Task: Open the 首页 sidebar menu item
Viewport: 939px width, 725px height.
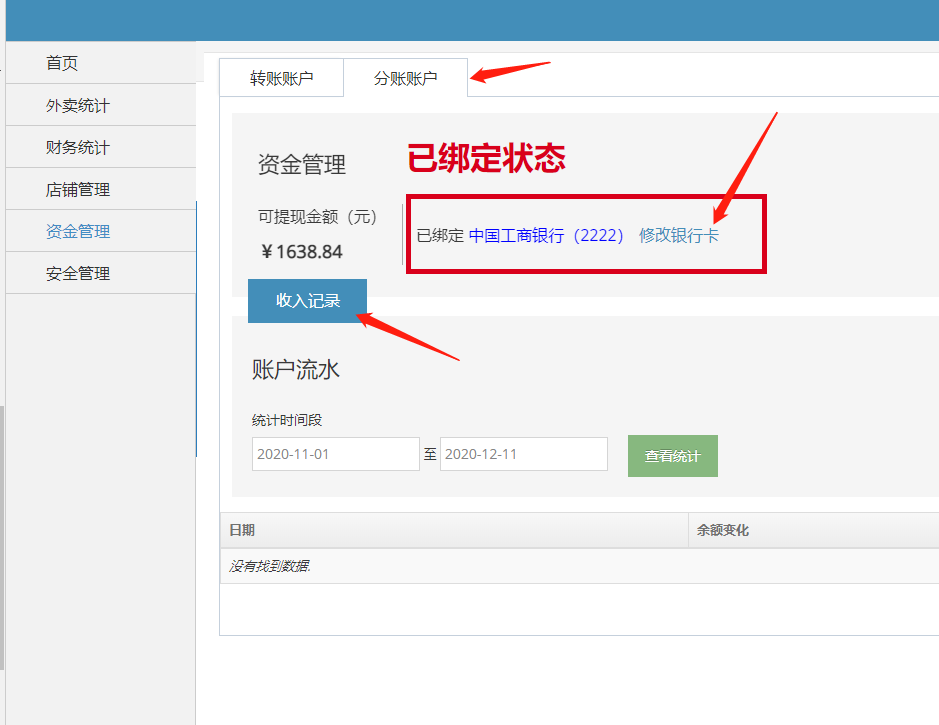Action: pyautogui.click(x=62, y=63)
